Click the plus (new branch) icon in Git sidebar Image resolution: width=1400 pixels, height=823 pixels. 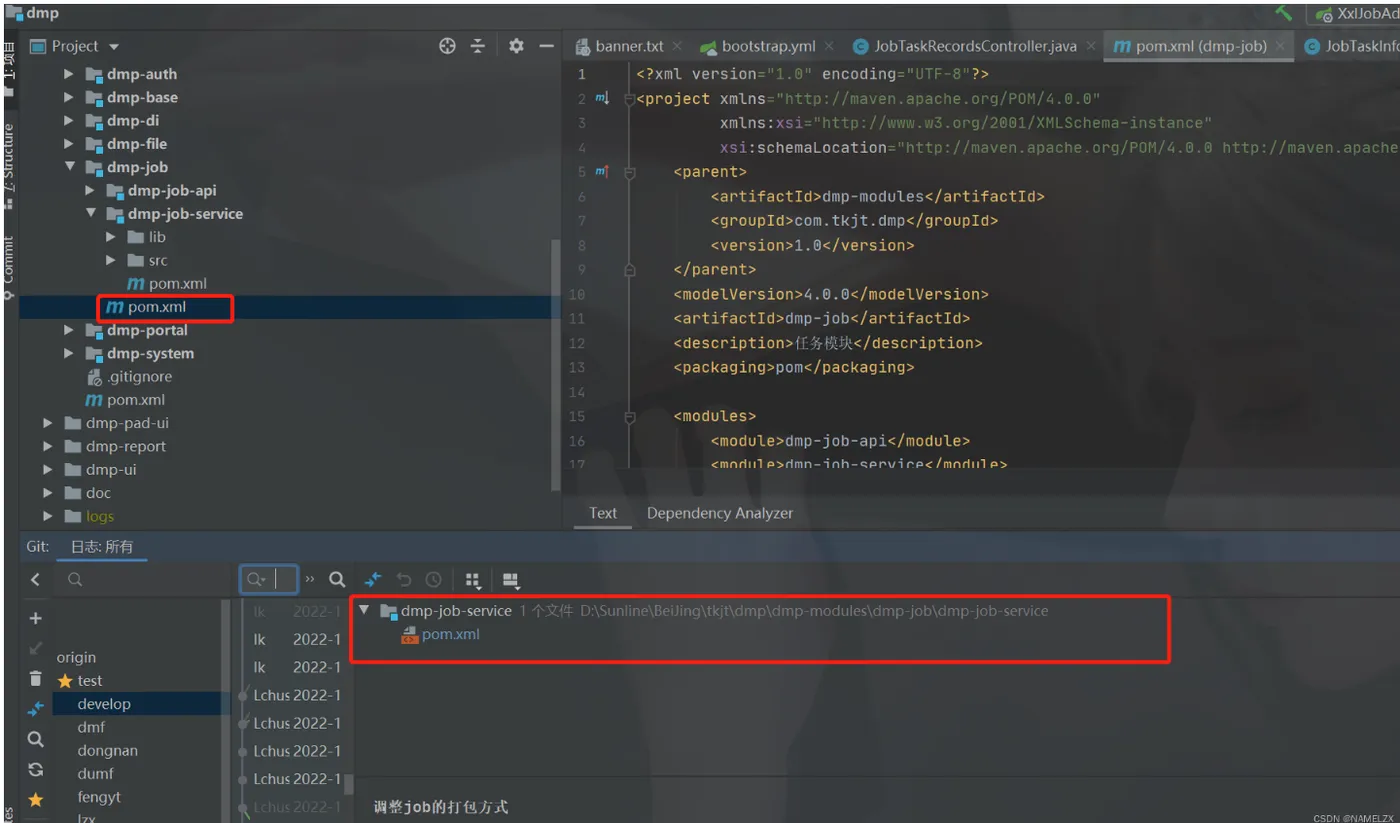pyautogui.click(x=35, y=618)
